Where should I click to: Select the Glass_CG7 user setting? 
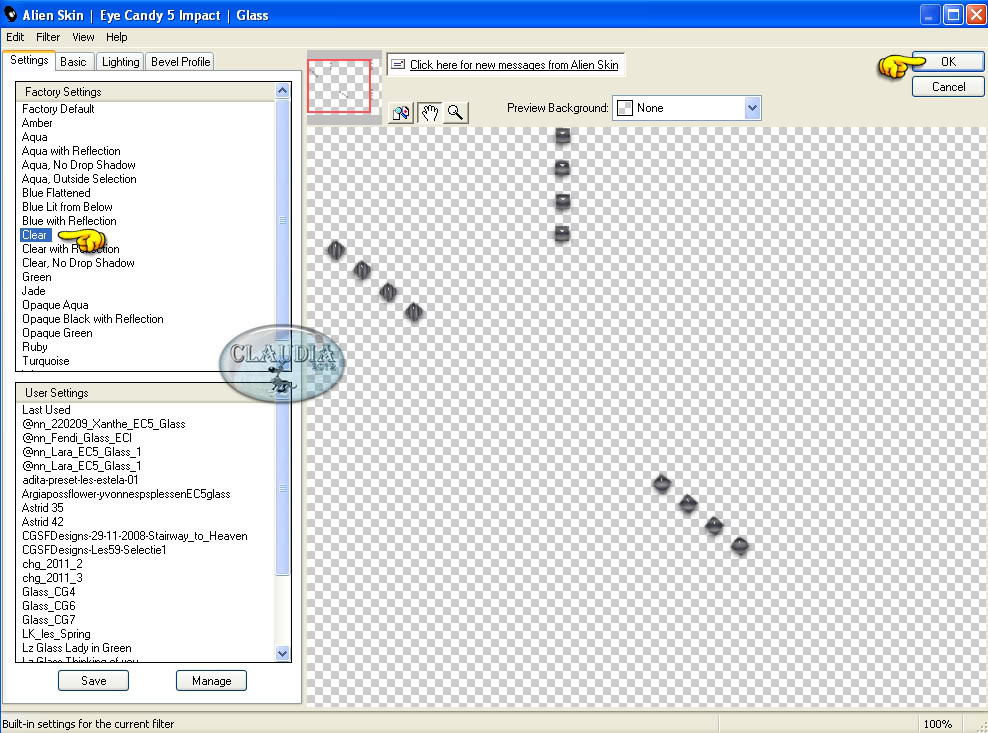(49, 620)
